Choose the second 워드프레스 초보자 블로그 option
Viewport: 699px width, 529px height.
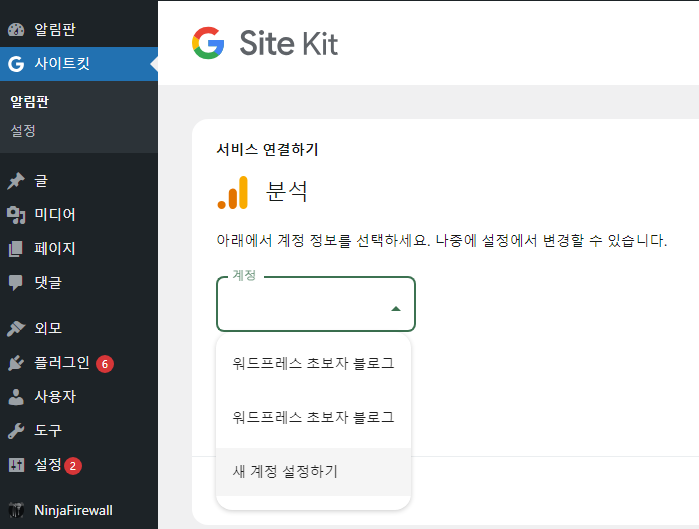pyautogui.click(x=313, y=417)
